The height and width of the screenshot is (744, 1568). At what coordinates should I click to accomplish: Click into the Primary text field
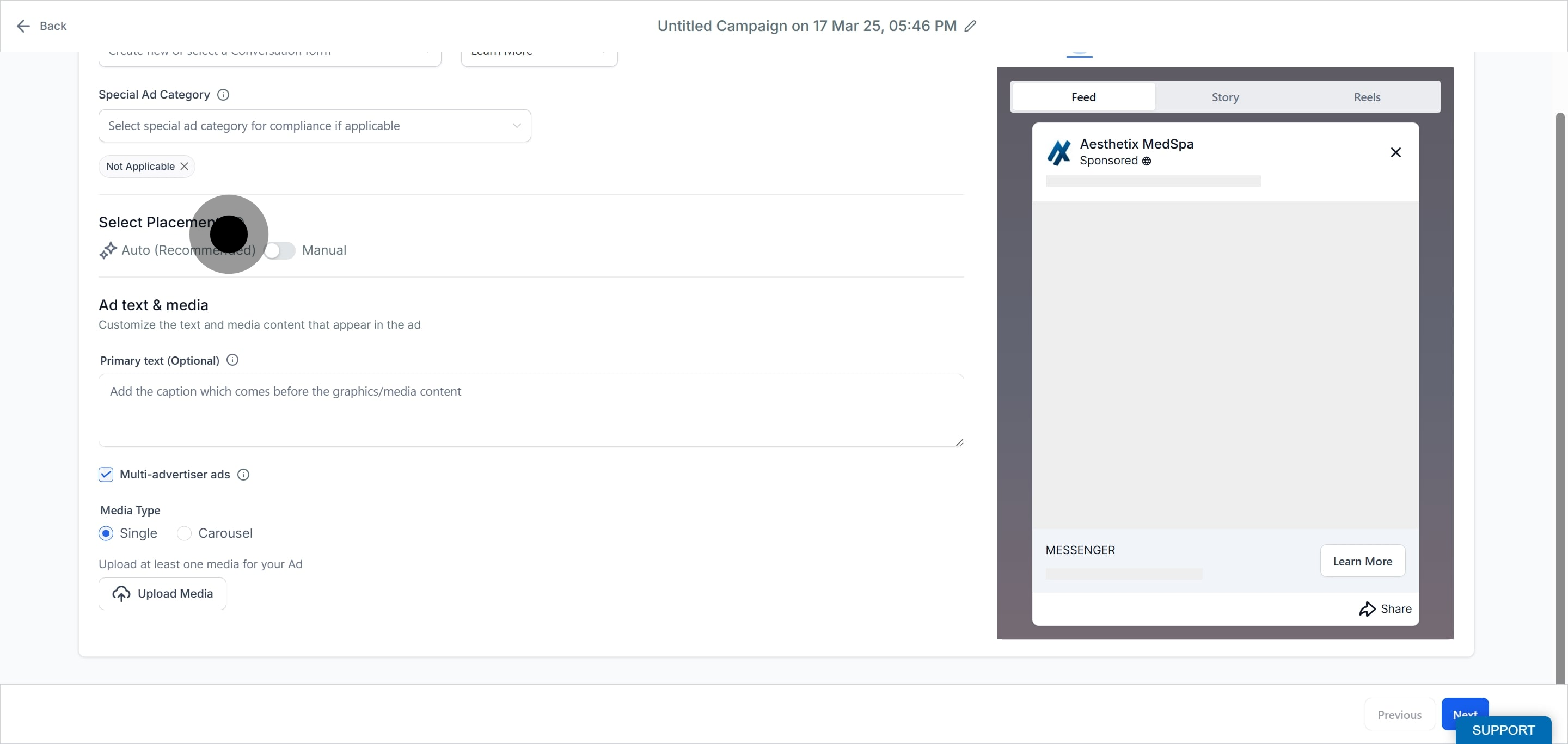pos(531,410)
